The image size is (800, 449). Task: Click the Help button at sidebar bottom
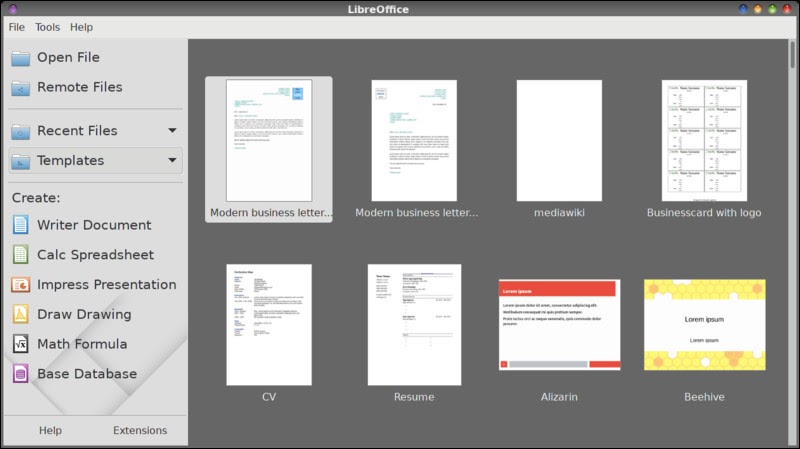click(x=50, y=430)
